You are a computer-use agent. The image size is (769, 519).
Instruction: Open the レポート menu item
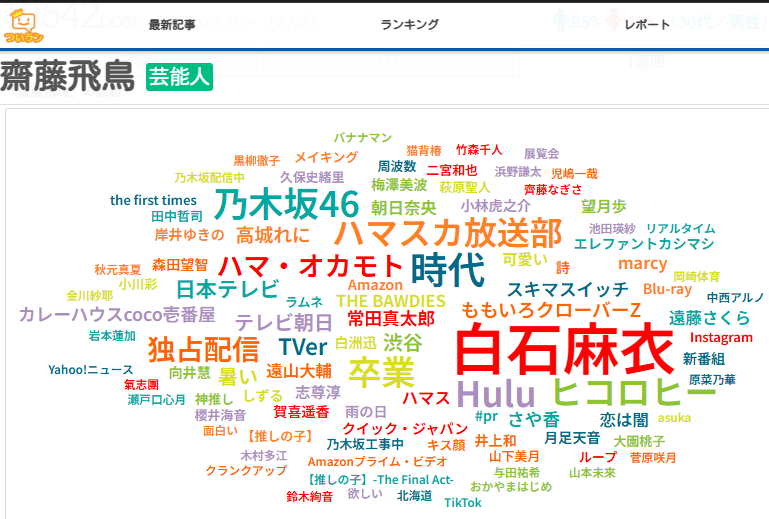(x=647, y=25)
